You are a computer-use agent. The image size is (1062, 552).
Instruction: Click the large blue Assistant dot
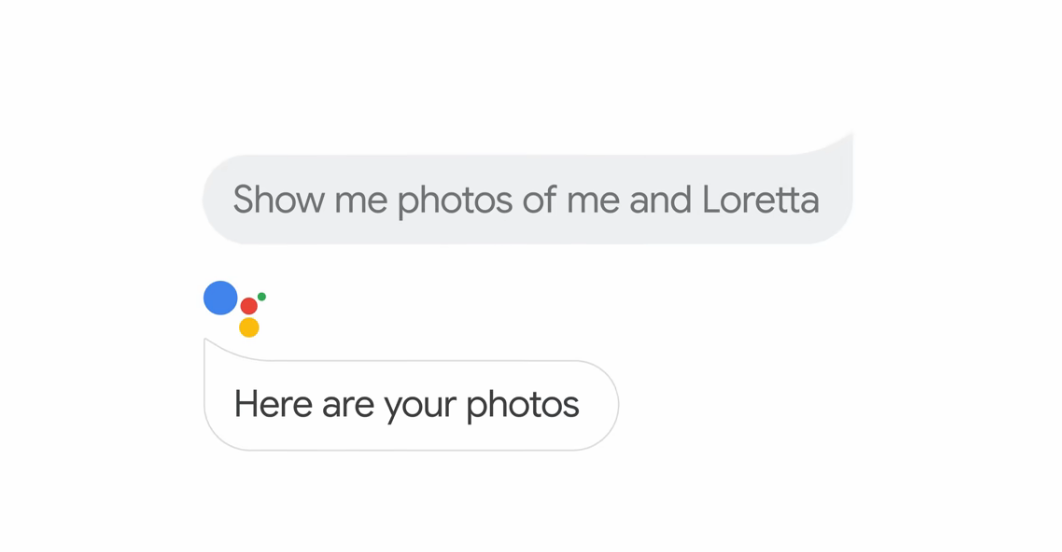[221, 298]
